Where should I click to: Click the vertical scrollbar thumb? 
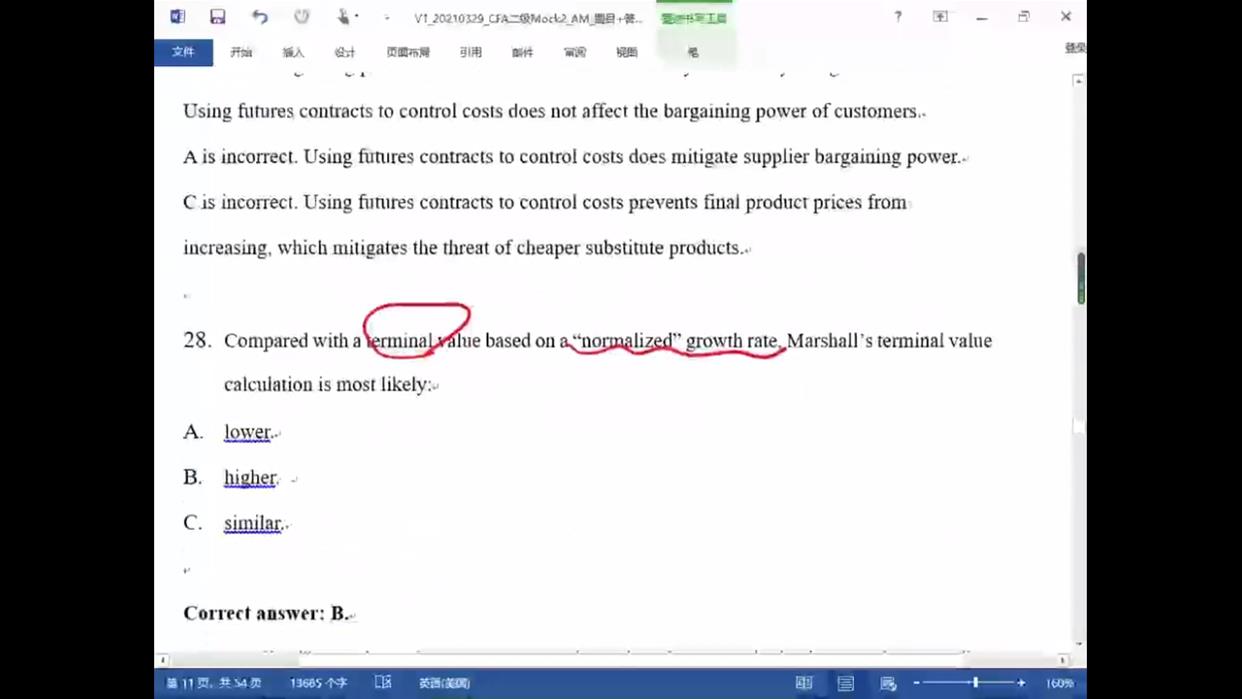pyautogui.click(x=1080, y=278)
